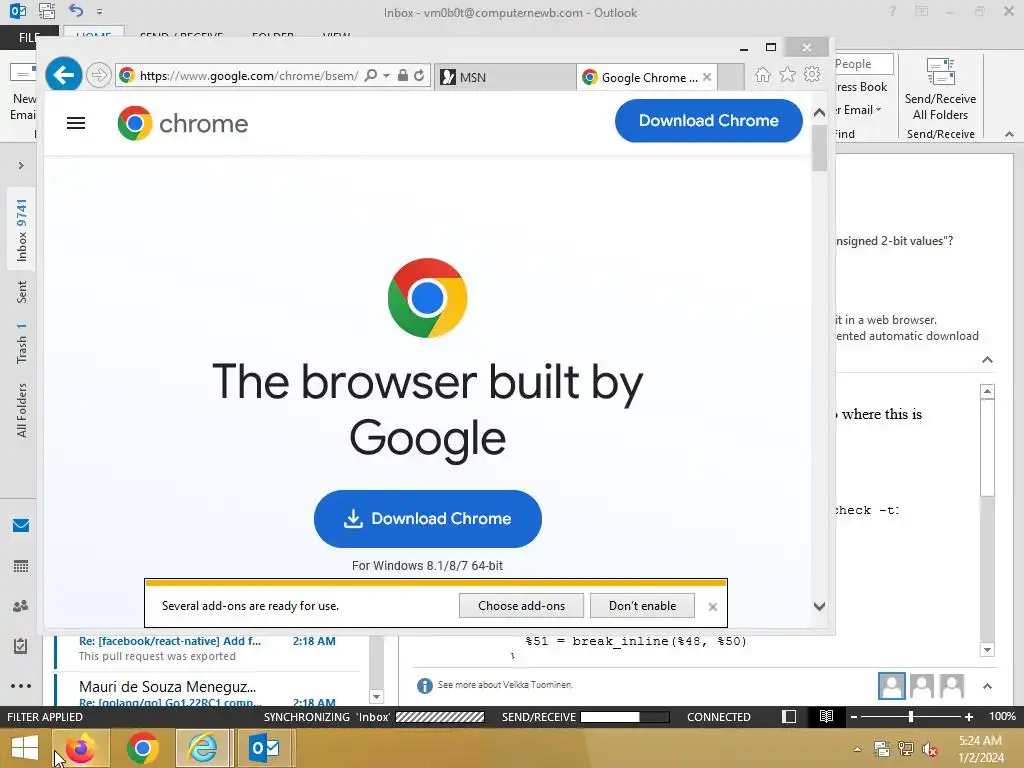
Task: Show hidden system tray icons arrow
Action: 857,749
